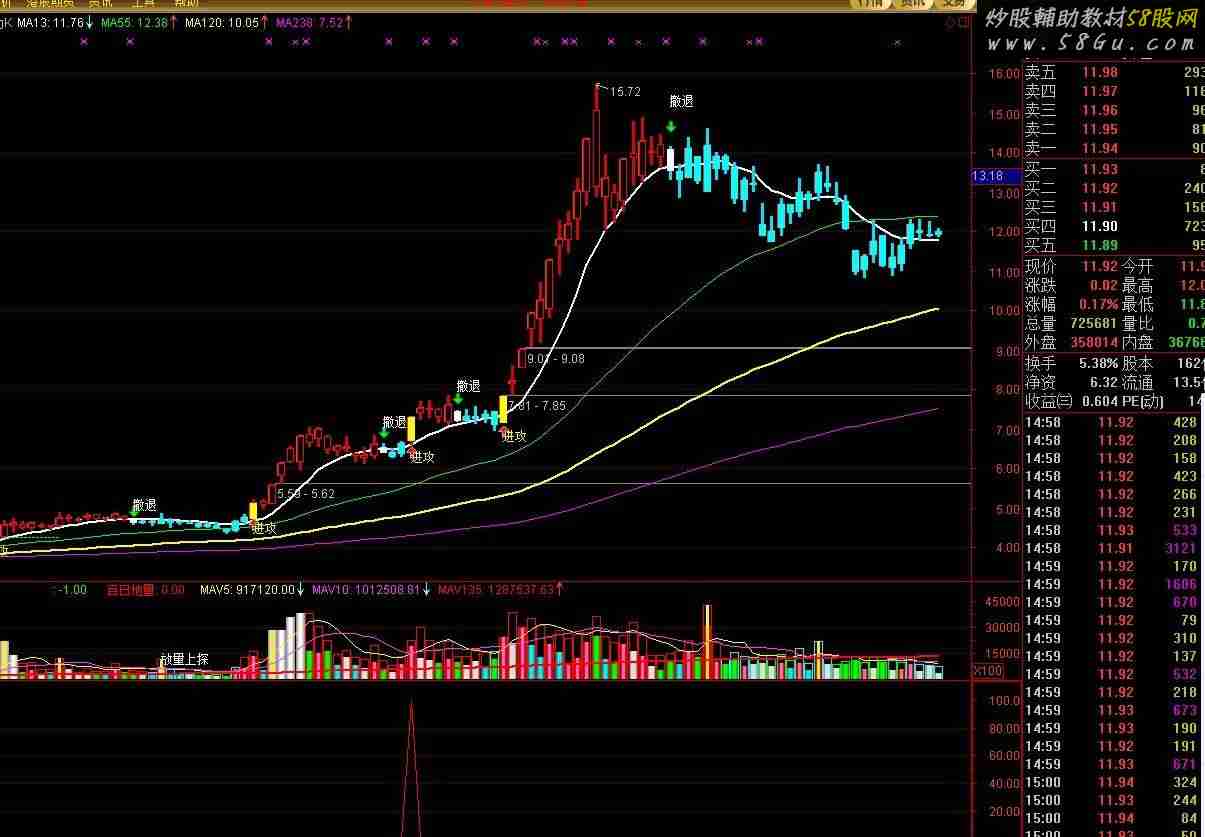
Task: Select the 15:00 tick with volume 324
Action: click(x=1114, y=782)
